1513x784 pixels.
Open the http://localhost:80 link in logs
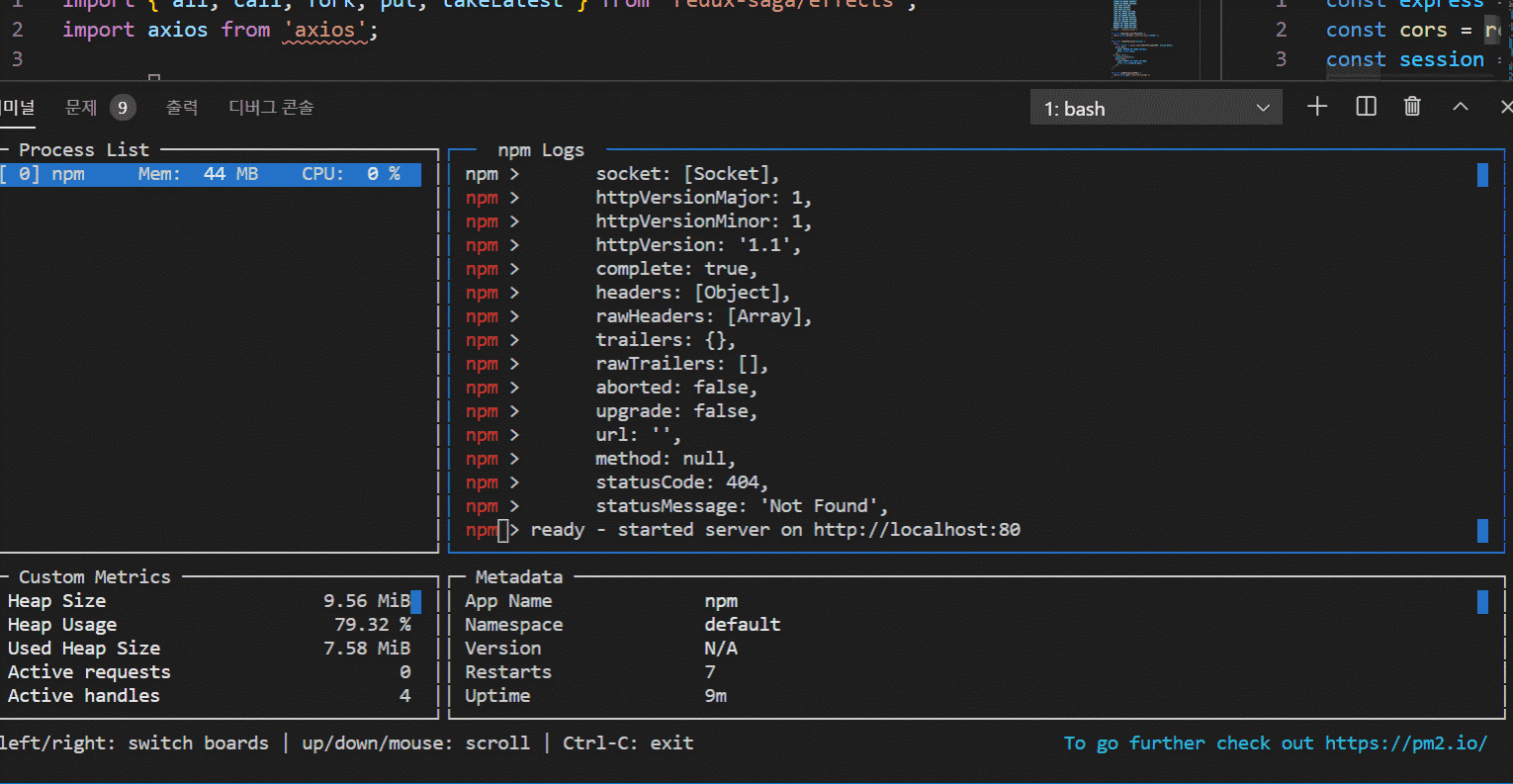[916, 530]
